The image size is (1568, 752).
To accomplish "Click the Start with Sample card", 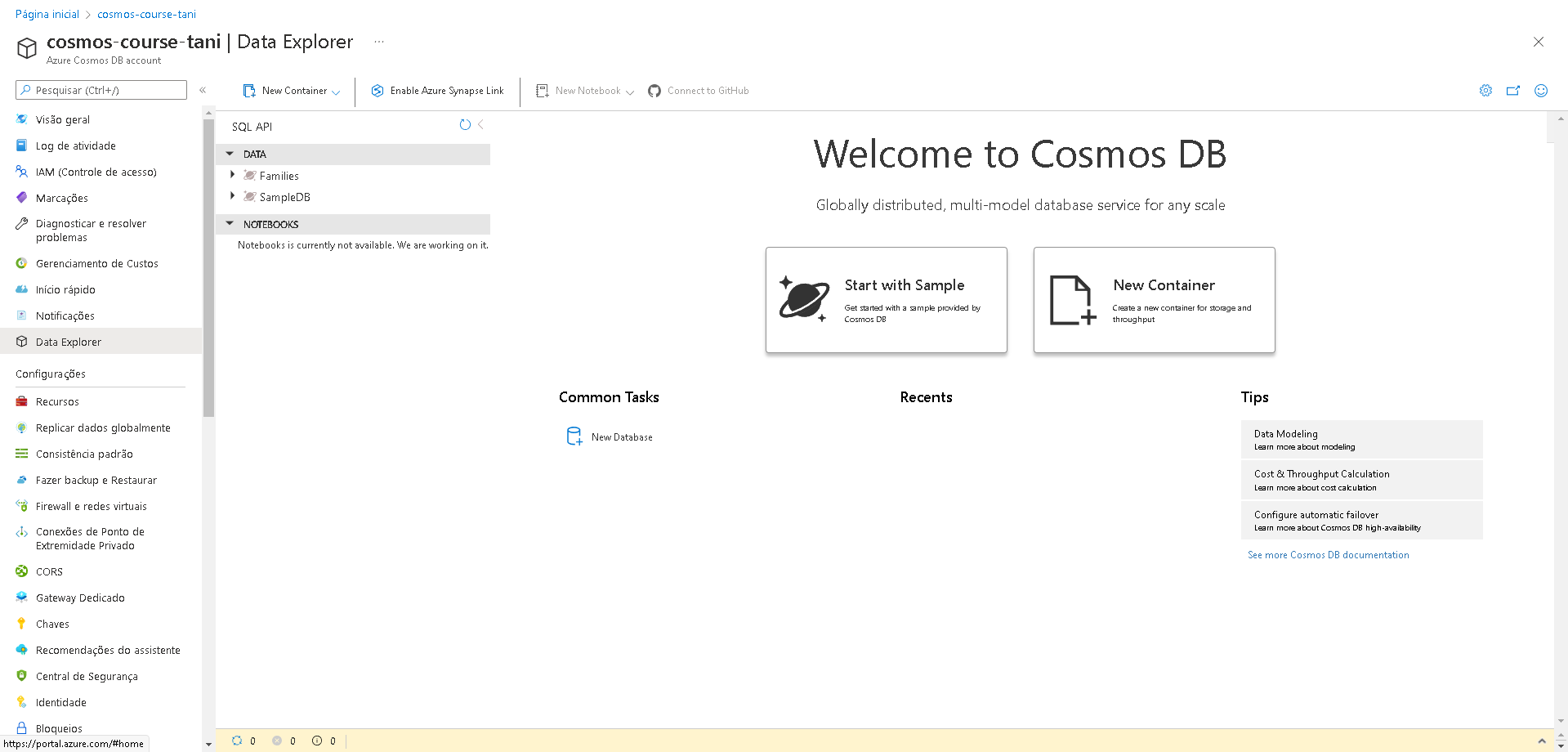I will 887,300.
